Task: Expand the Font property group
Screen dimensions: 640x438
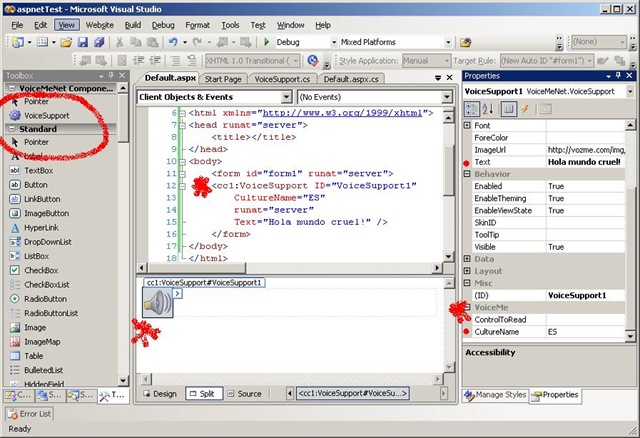Action: [467, 125]
